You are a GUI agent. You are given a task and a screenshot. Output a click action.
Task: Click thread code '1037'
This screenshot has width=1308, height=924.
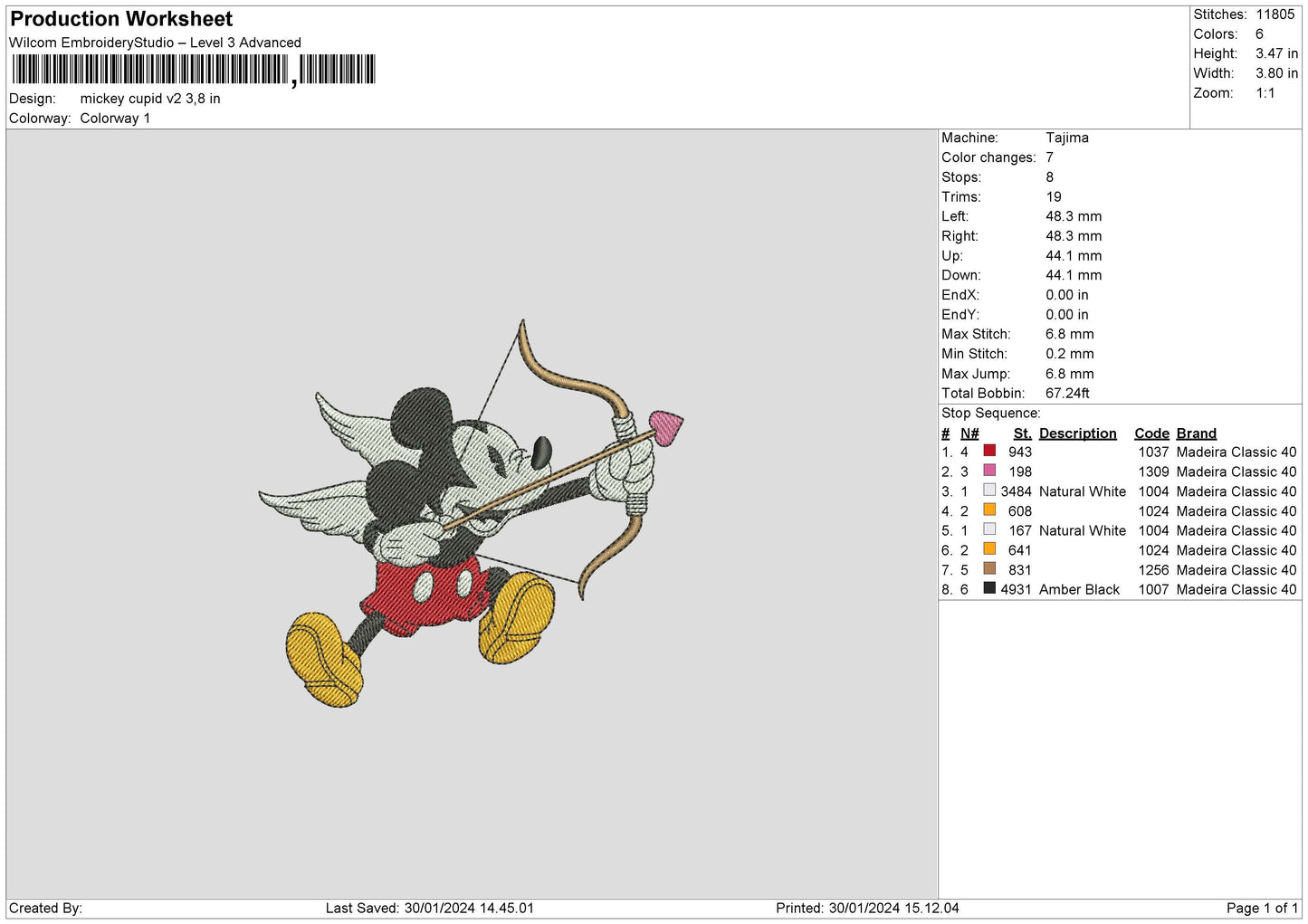click(x=1154, y=452)
